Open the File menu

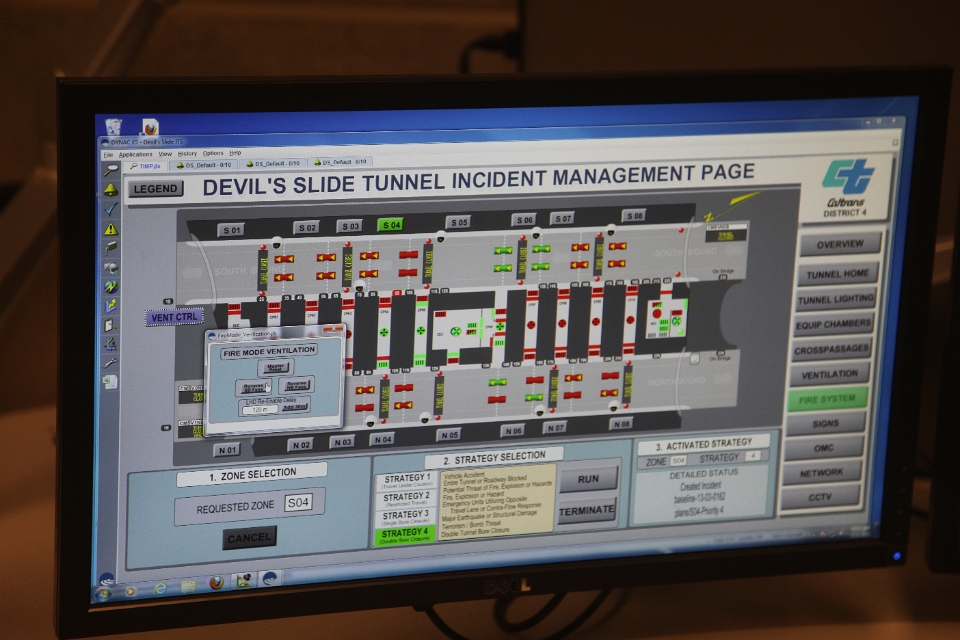pyautogui.click(x=108, y=155)
